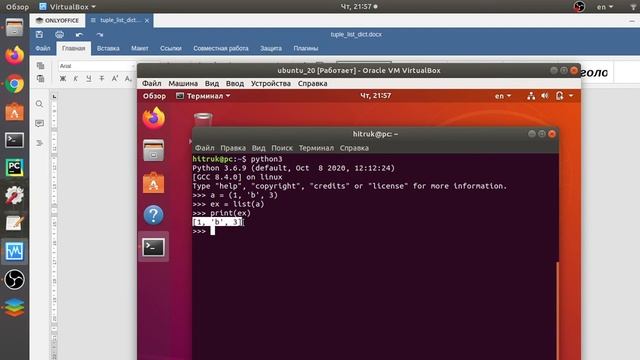
Task: Toggle bold (Ж) formatting in ONLYOFFICE
Action: (63, 78)
